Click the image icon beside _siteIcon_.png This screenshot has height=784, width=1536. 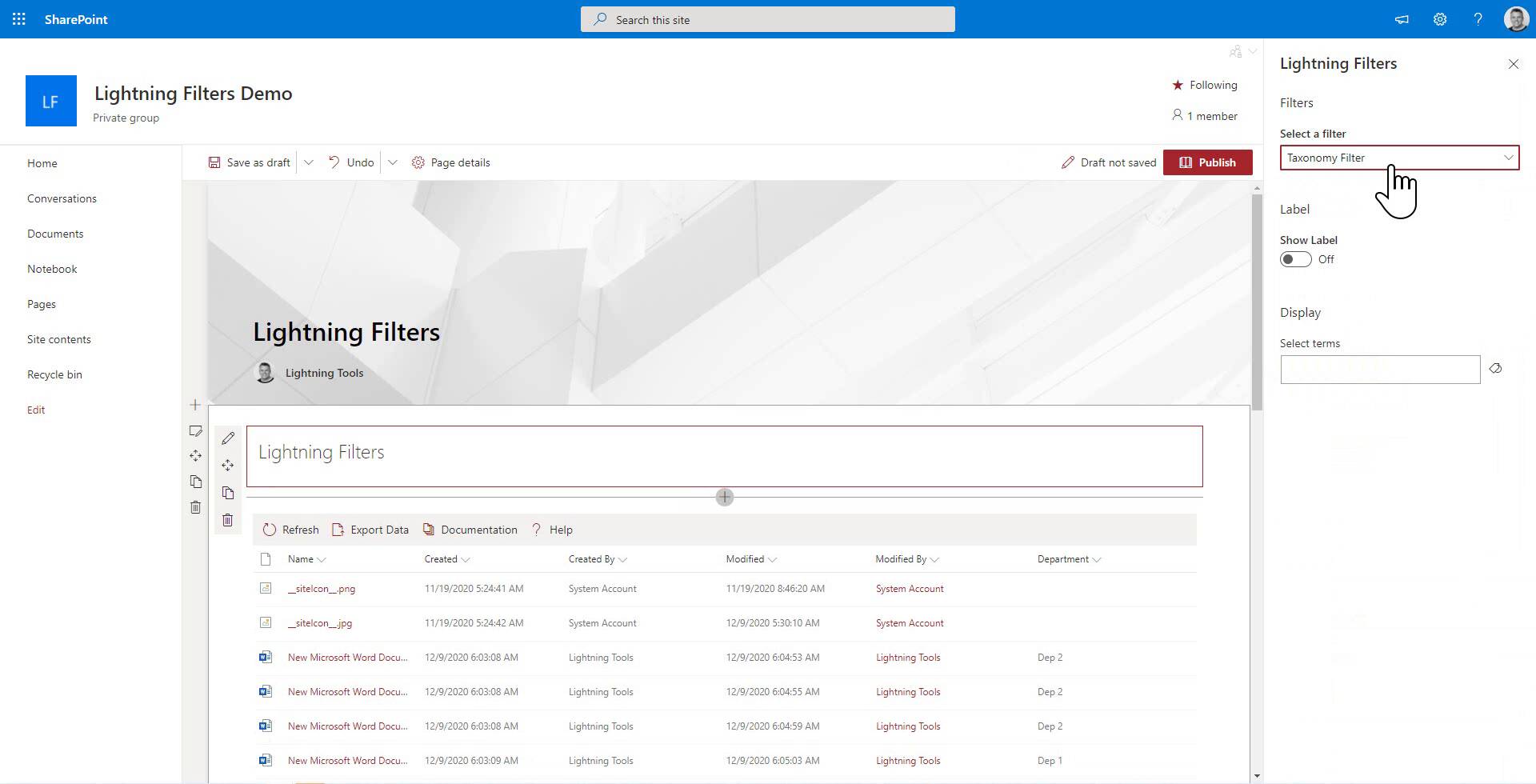click(x=266, y=588)
